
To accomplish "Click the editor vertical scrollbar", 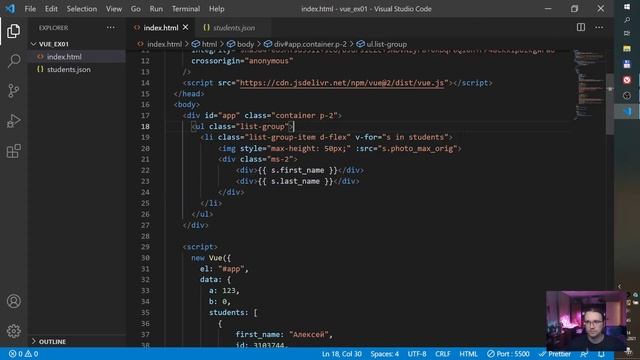I will point(610,104).
